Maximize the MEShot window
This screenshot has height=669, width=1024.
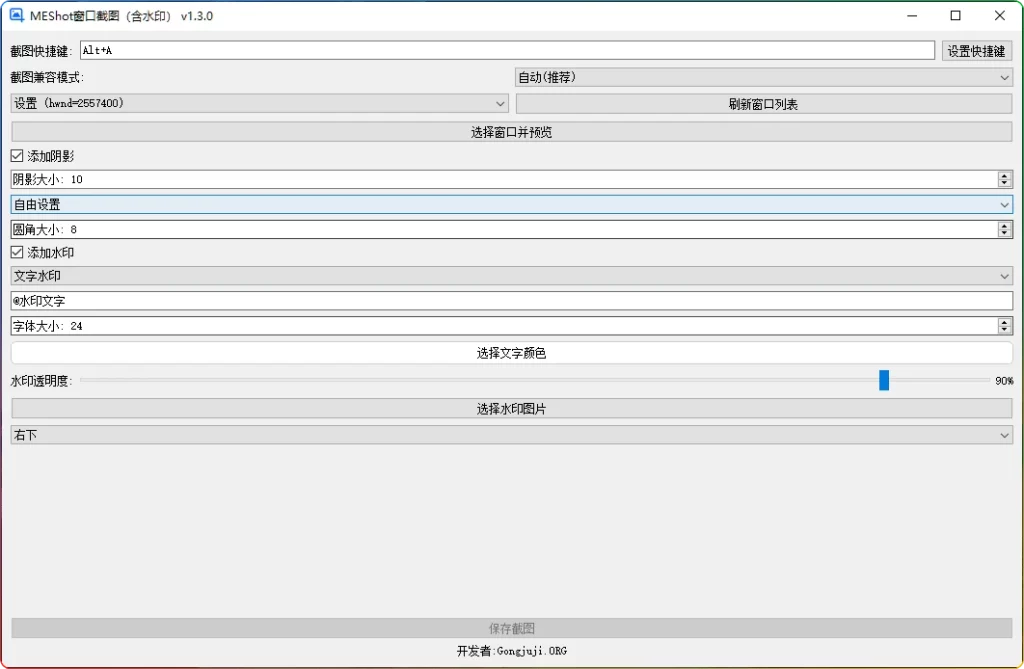click(955, 16)
